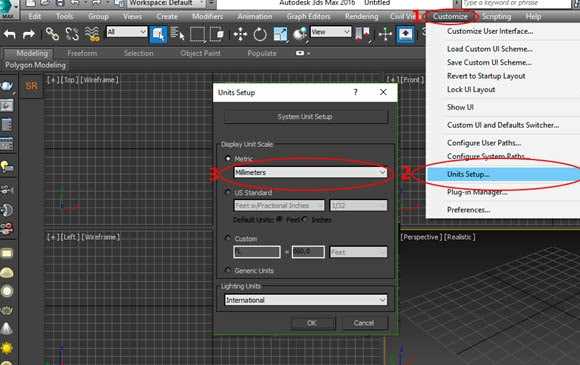Viewport: 580px width, 365px height.
Task: Activate the Select Object tool
Action: point(158,34)
